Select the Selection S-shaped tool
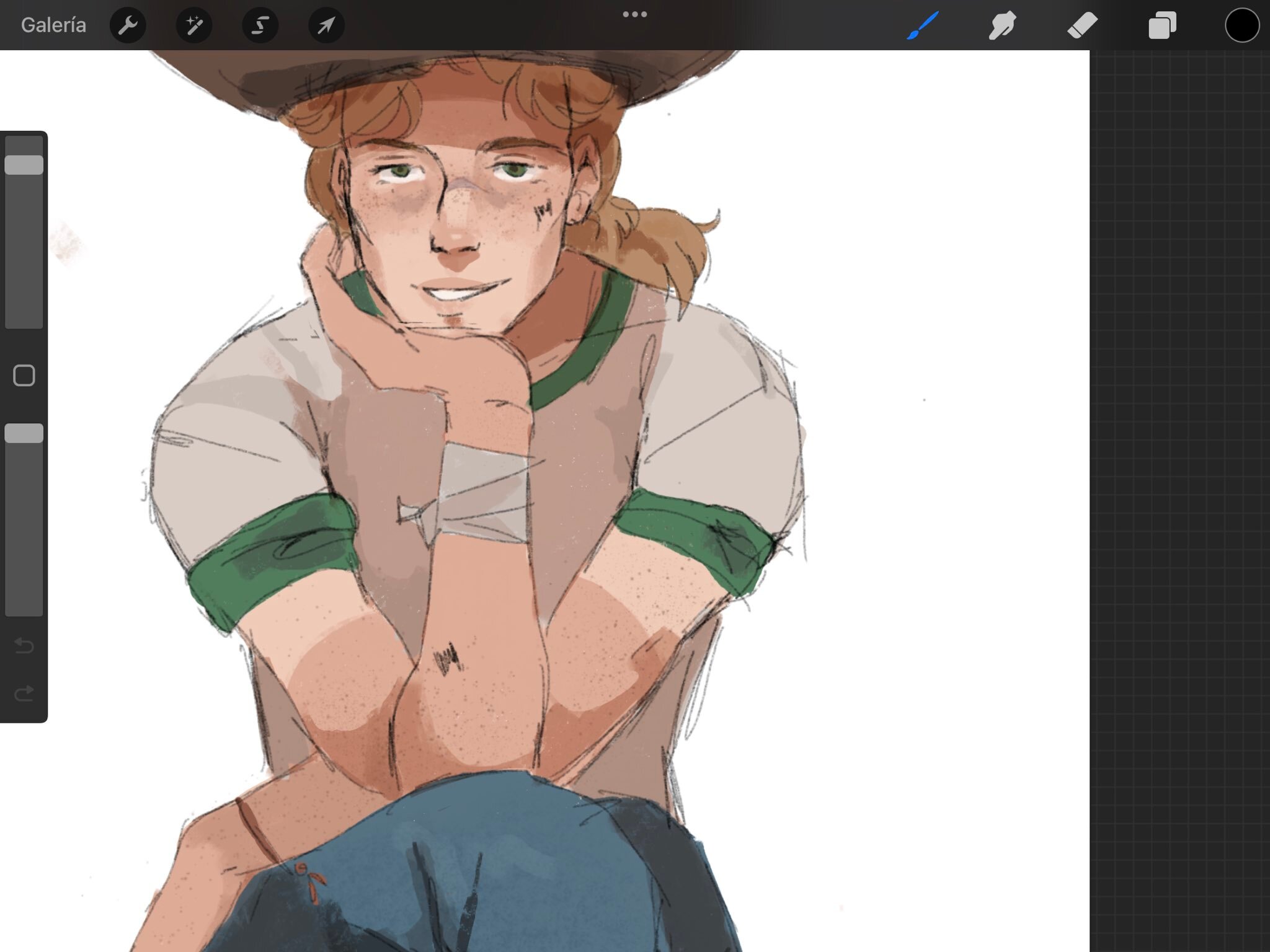This screenshot has height=952, width=1270. click(x=260, y=25)
